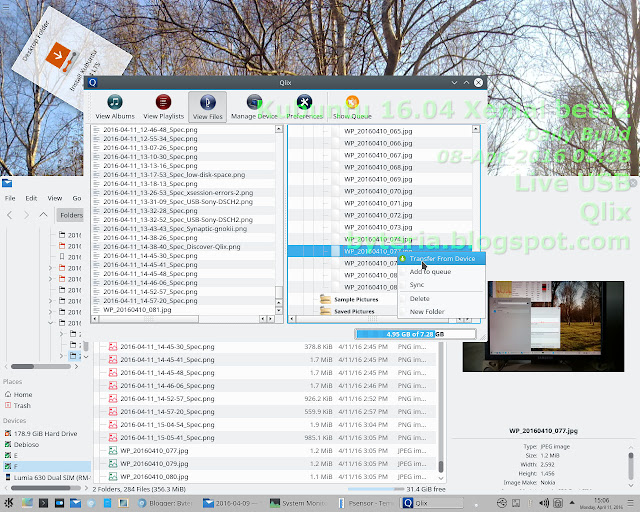
Task: Go back in Dolphin file manager
Action: (10, 215)
